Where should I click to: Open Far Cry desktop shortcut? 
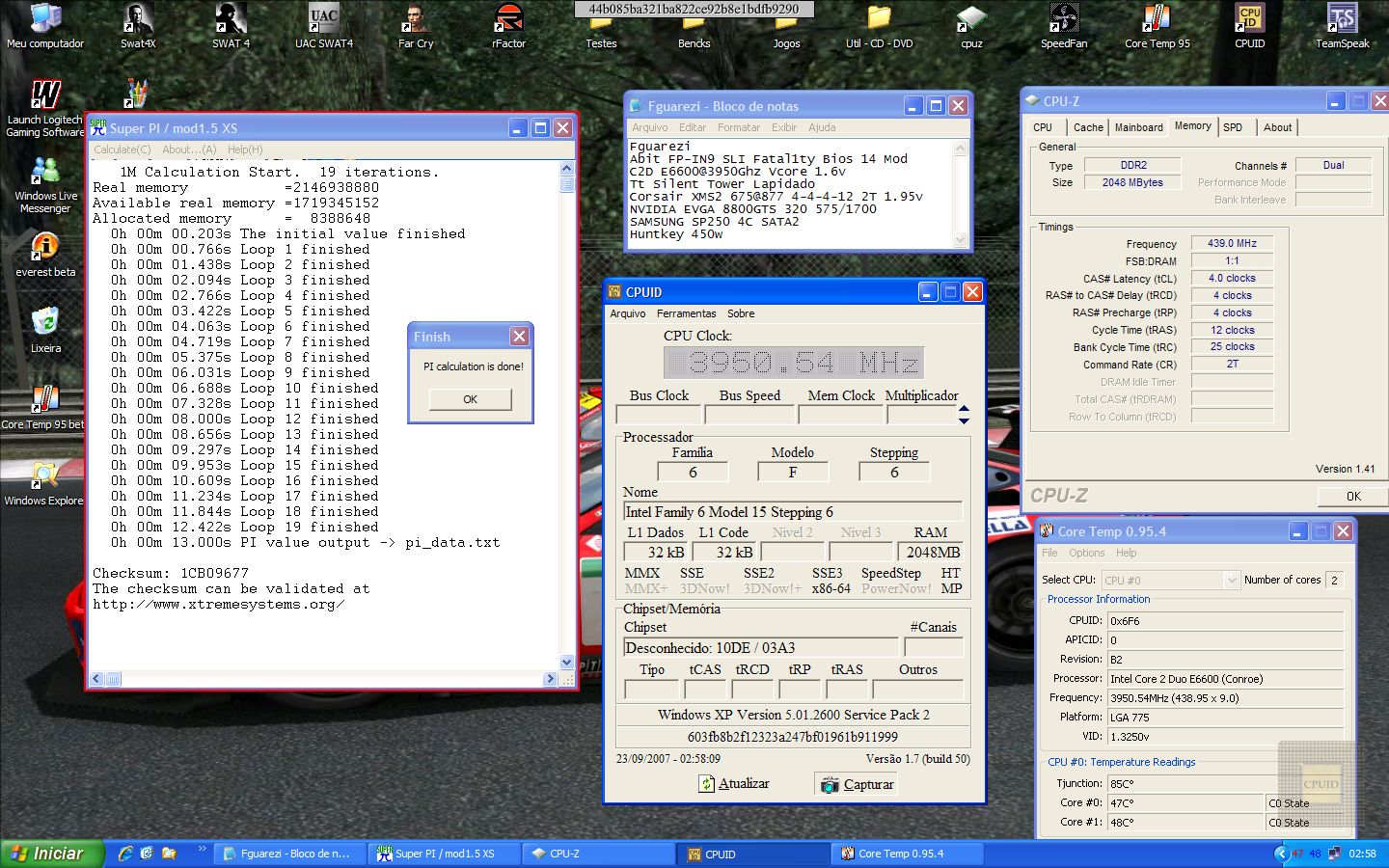click(x=416, y=26)
